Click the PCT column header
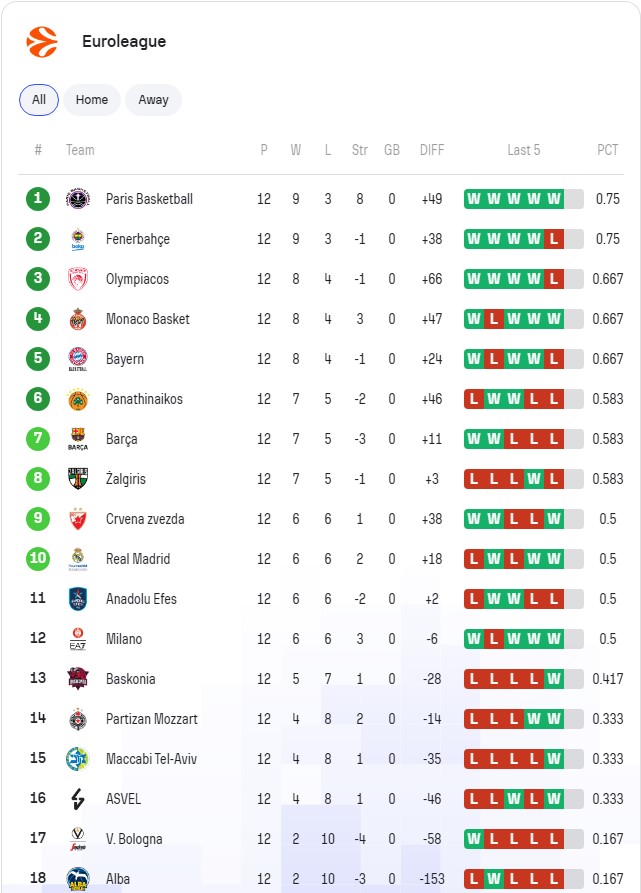The image size is (641, 893). tap(608, 150)
